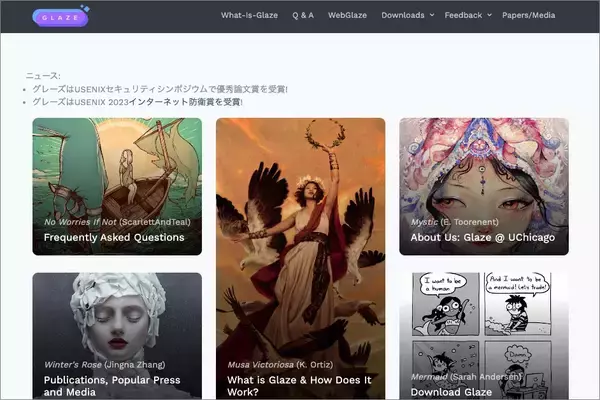Open the Feedback menu
The height and width of the screenshot is (400, 600).
pos(463,15)
